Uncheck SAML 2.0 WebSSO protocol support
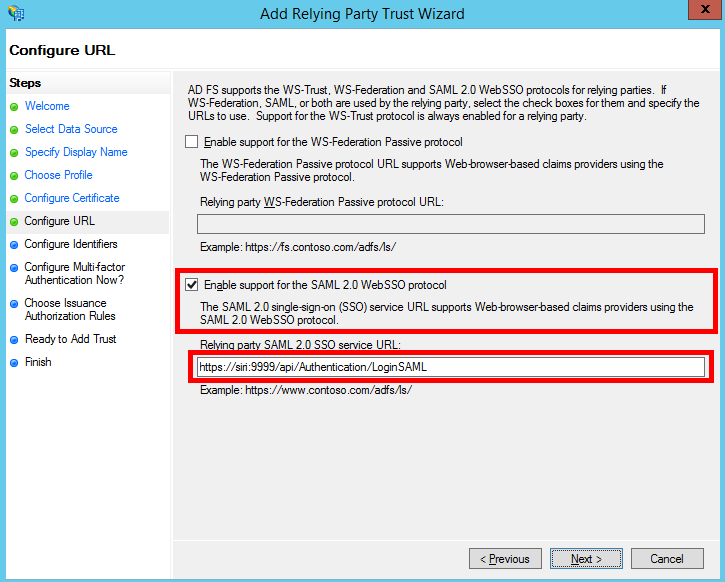This screenshot has width=725, height=582. pos(191,284)
